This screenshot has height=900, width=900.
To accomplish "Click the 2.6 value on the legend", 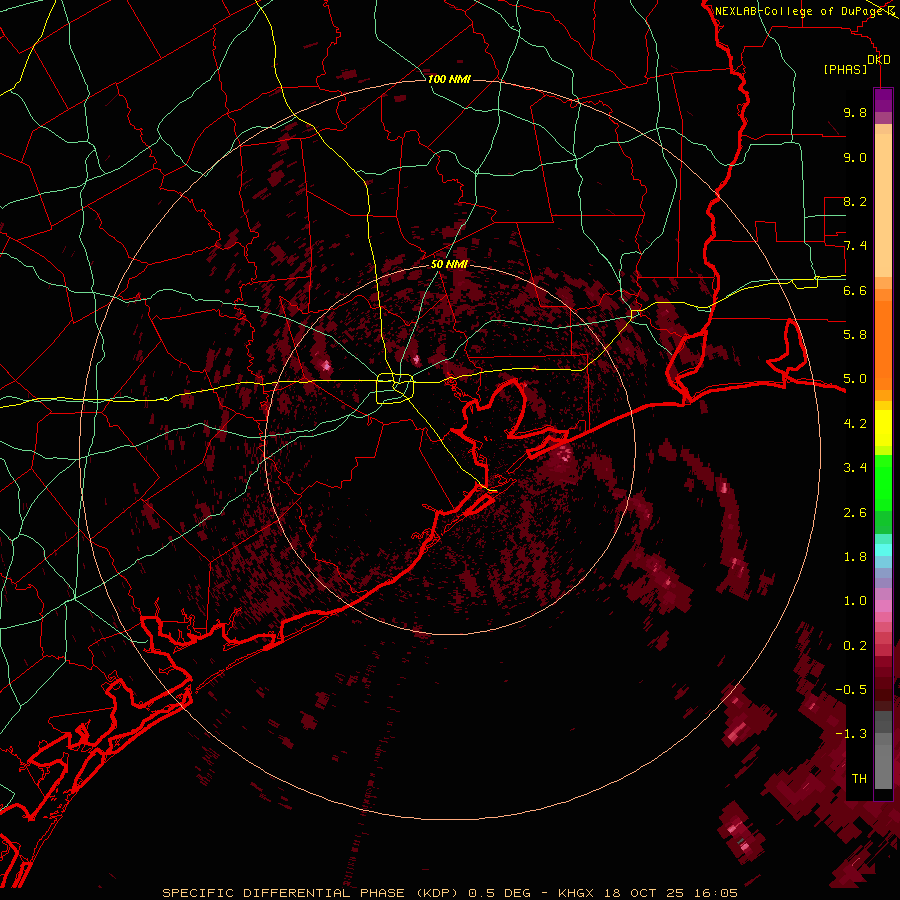I will [855, 513].
